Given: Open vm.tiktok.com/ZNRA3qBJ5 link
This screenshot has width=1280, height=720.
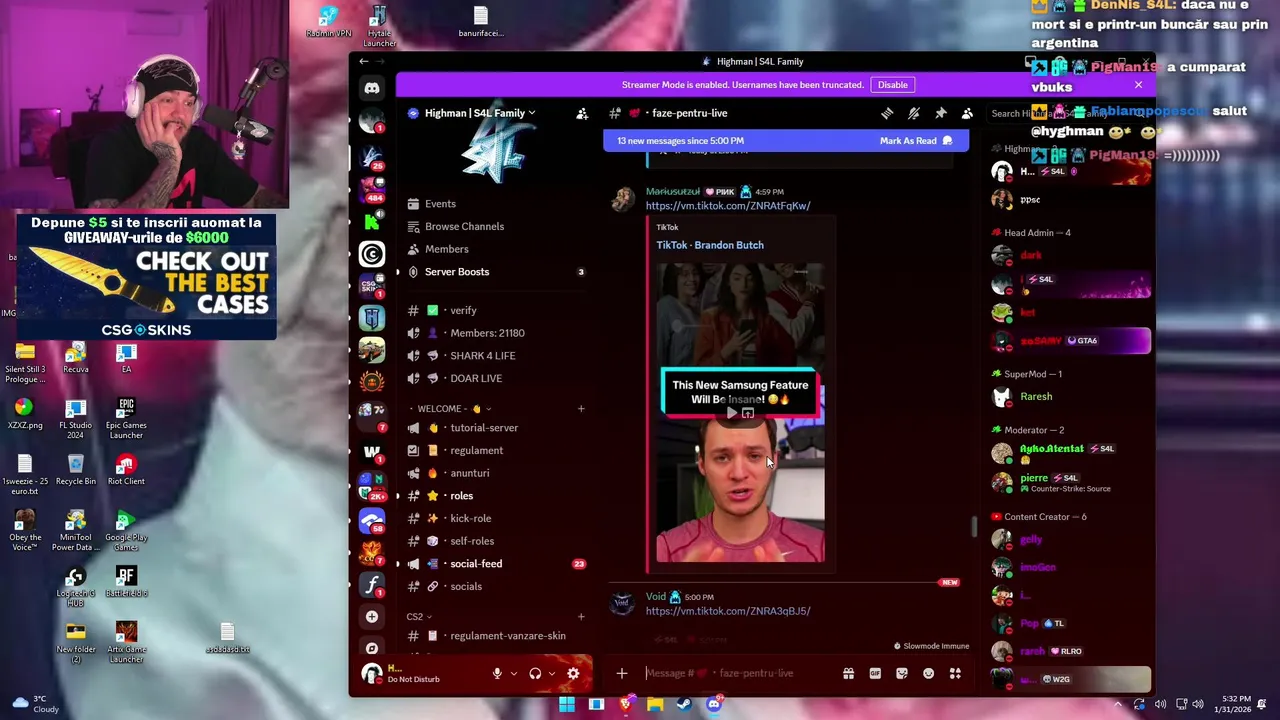Looking at the screenshot, I should 728,611.
